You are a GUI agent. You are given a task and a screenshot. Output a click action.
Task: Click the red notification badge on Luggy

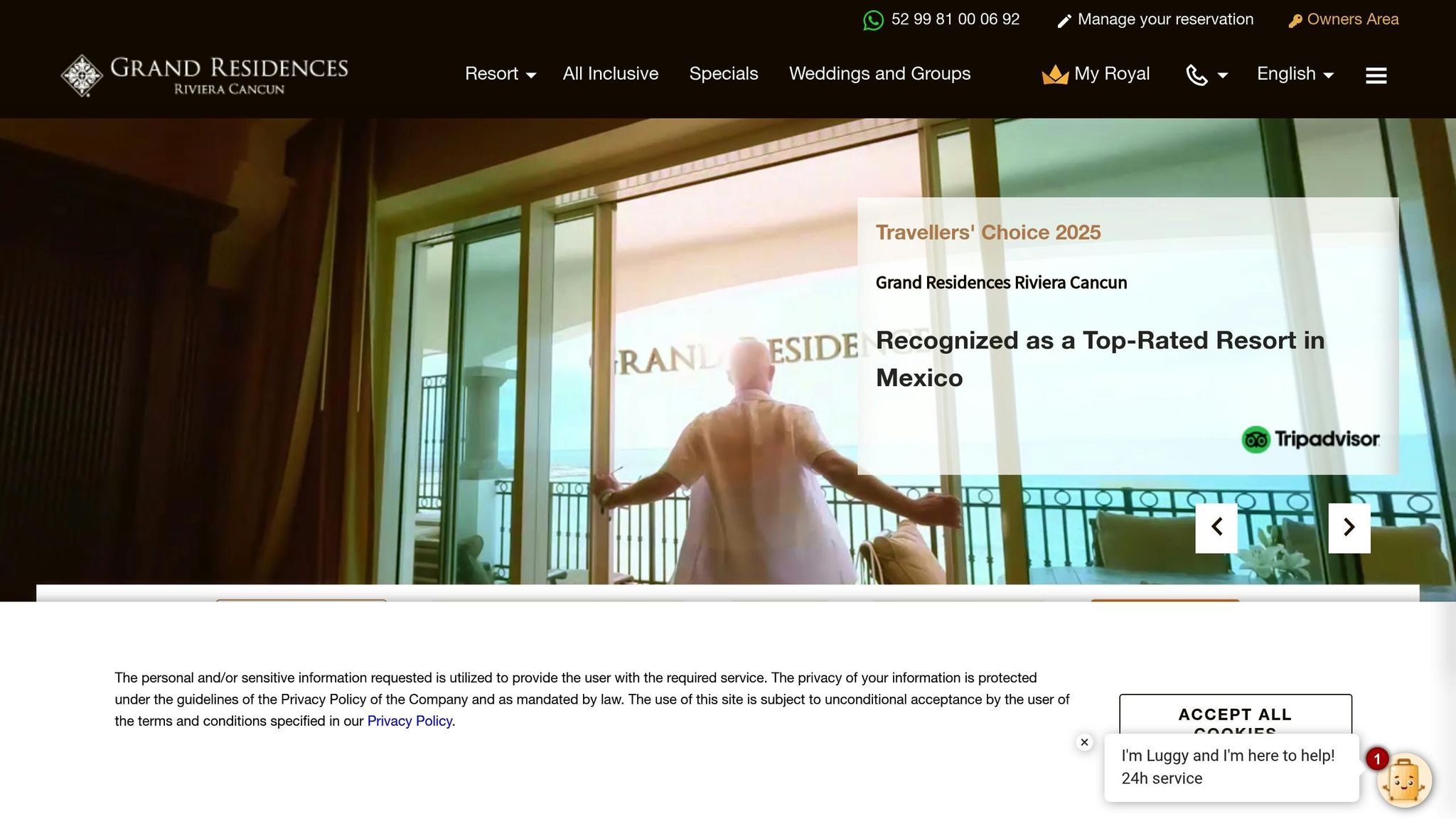(x=1377, y=759)
